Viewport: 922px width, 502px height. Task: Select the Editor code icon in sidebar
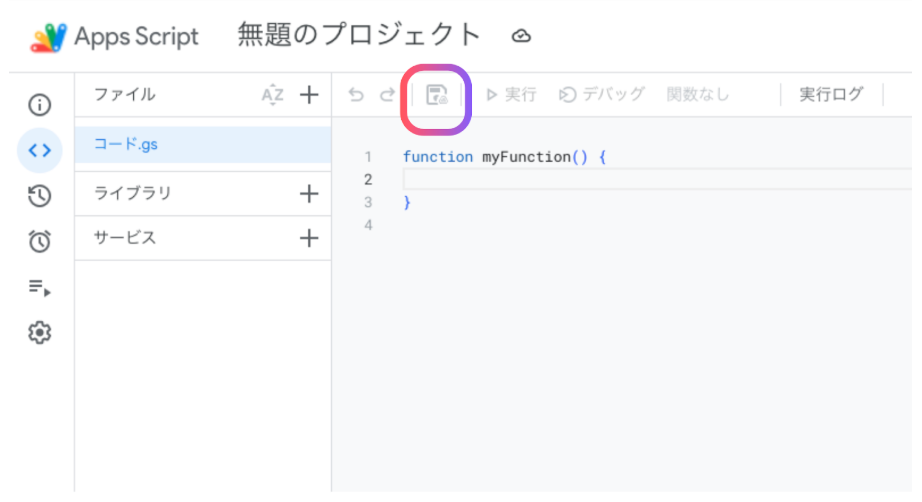coord(40,151)
